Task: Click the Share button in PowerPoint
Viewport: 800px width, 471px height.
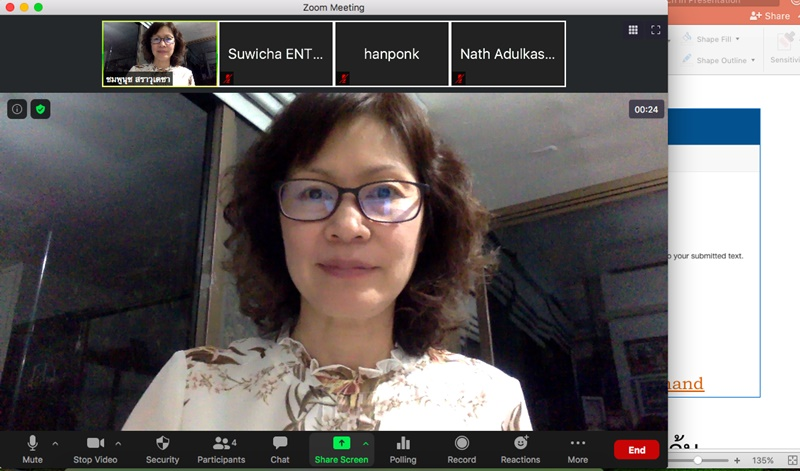Action: tap(770, 16)
